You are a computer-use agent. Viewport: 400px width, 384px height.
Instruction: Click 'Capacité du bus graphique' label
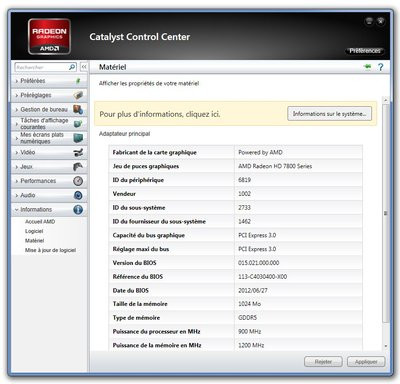pyautogui.click(x=148, y=235)
